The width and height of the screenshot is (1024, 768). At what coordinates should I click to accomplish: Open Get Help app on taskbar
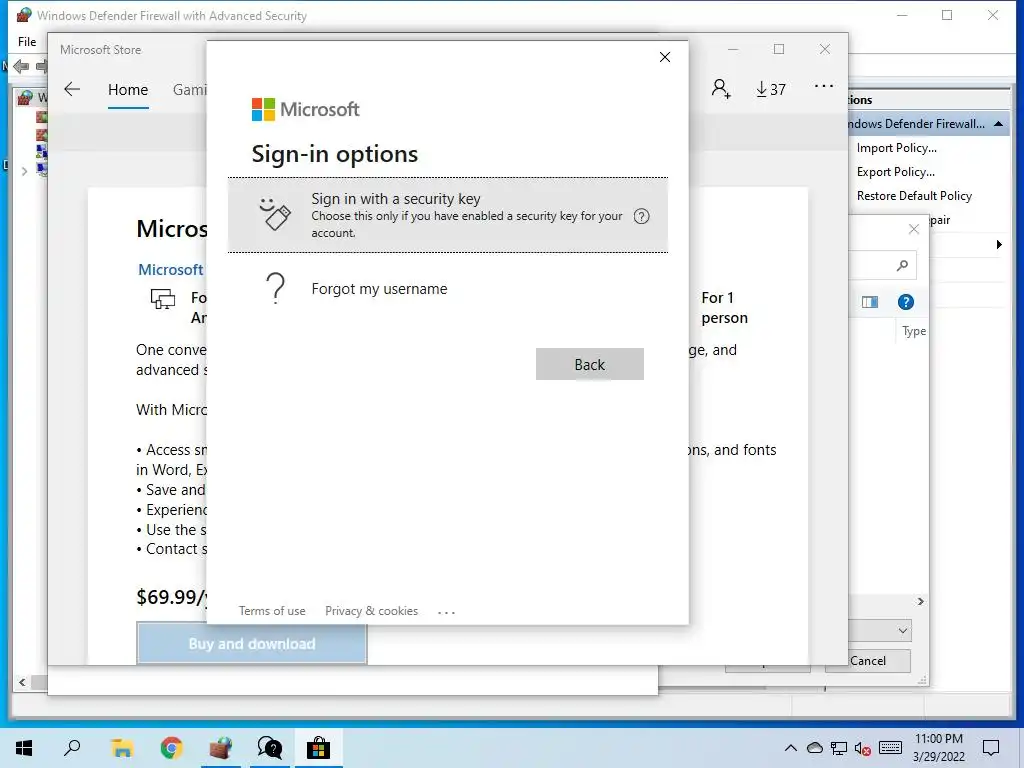[270, 748]
